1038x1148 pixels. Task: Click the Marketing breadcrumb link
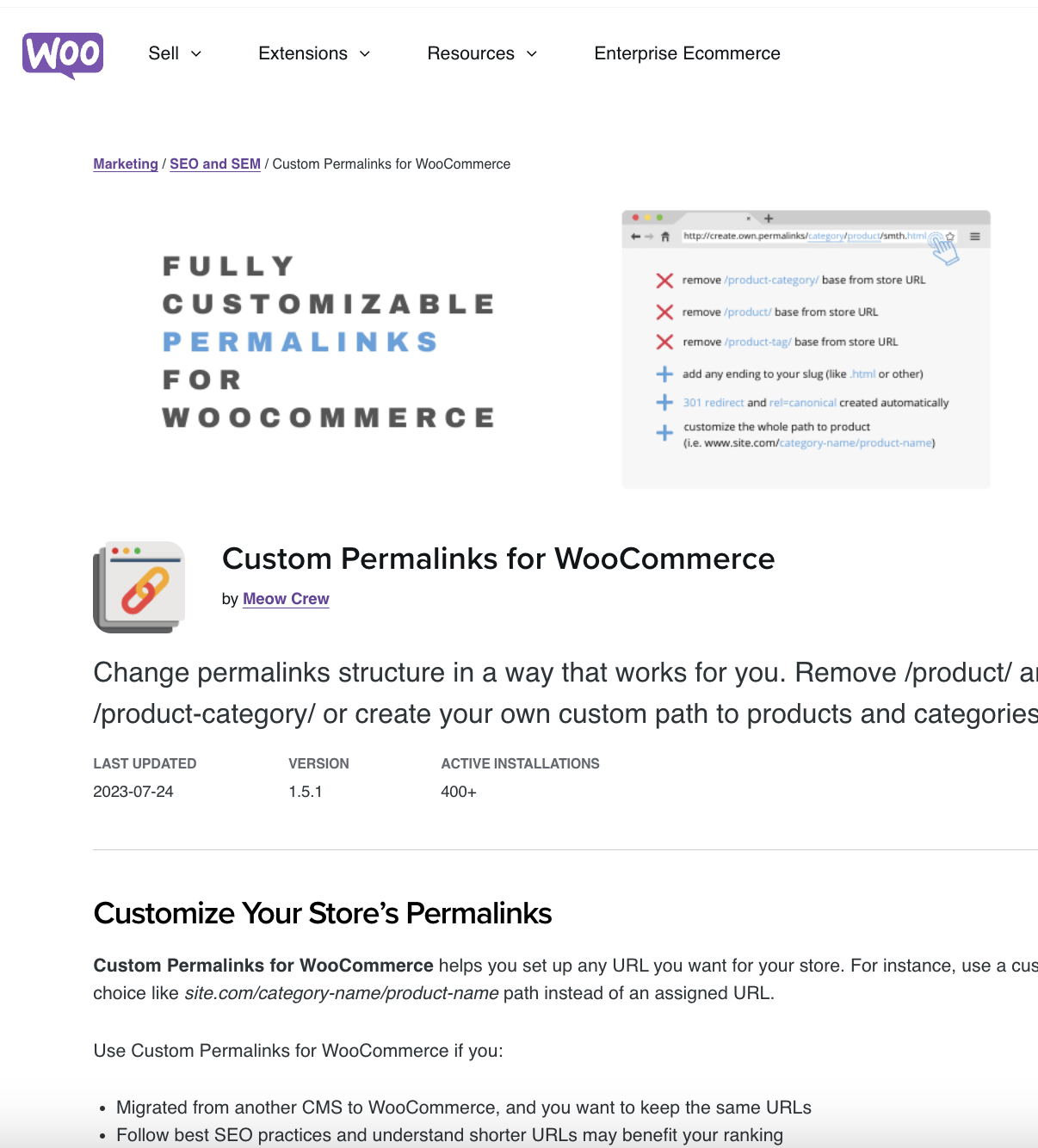pyautogui.click(x=126, y=164)
